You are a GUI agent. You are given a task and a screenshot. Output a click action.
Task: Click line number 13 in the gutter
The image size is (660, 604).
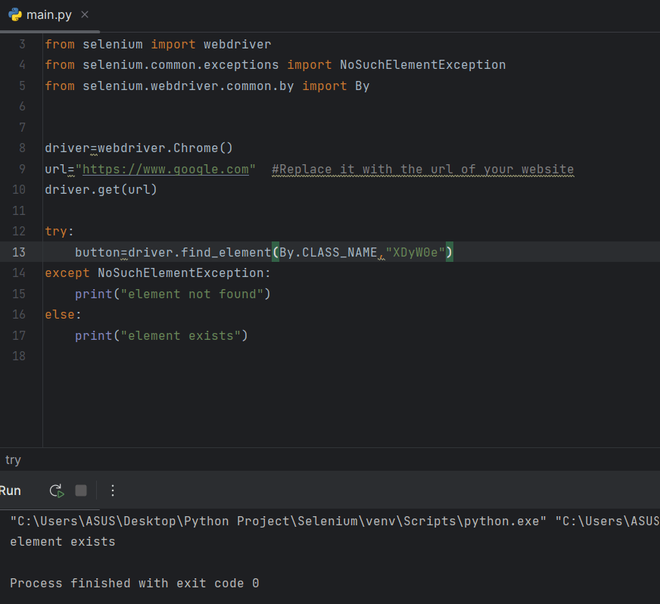coord(20,252)
